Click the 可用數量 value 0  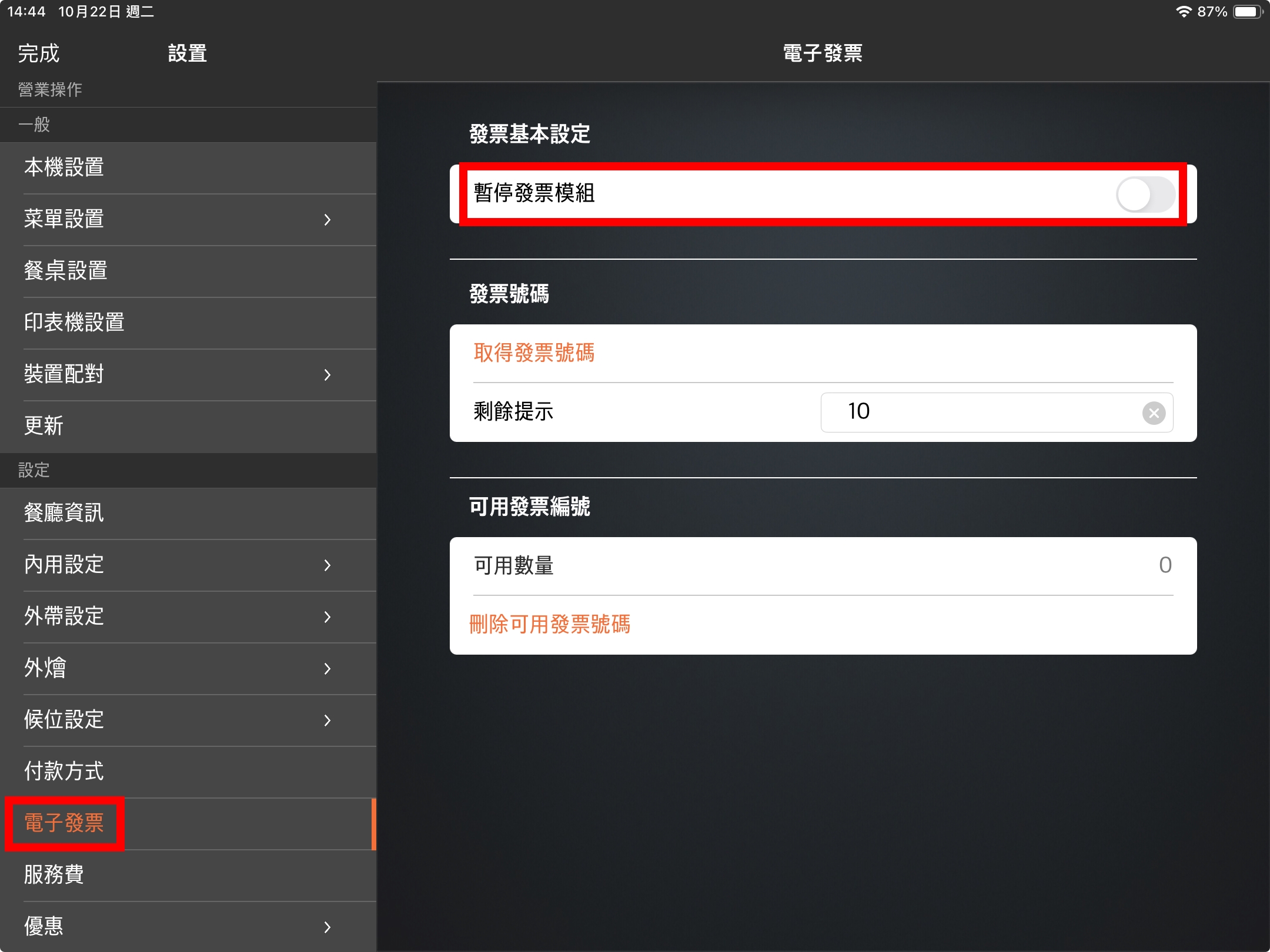[1165, 565]
